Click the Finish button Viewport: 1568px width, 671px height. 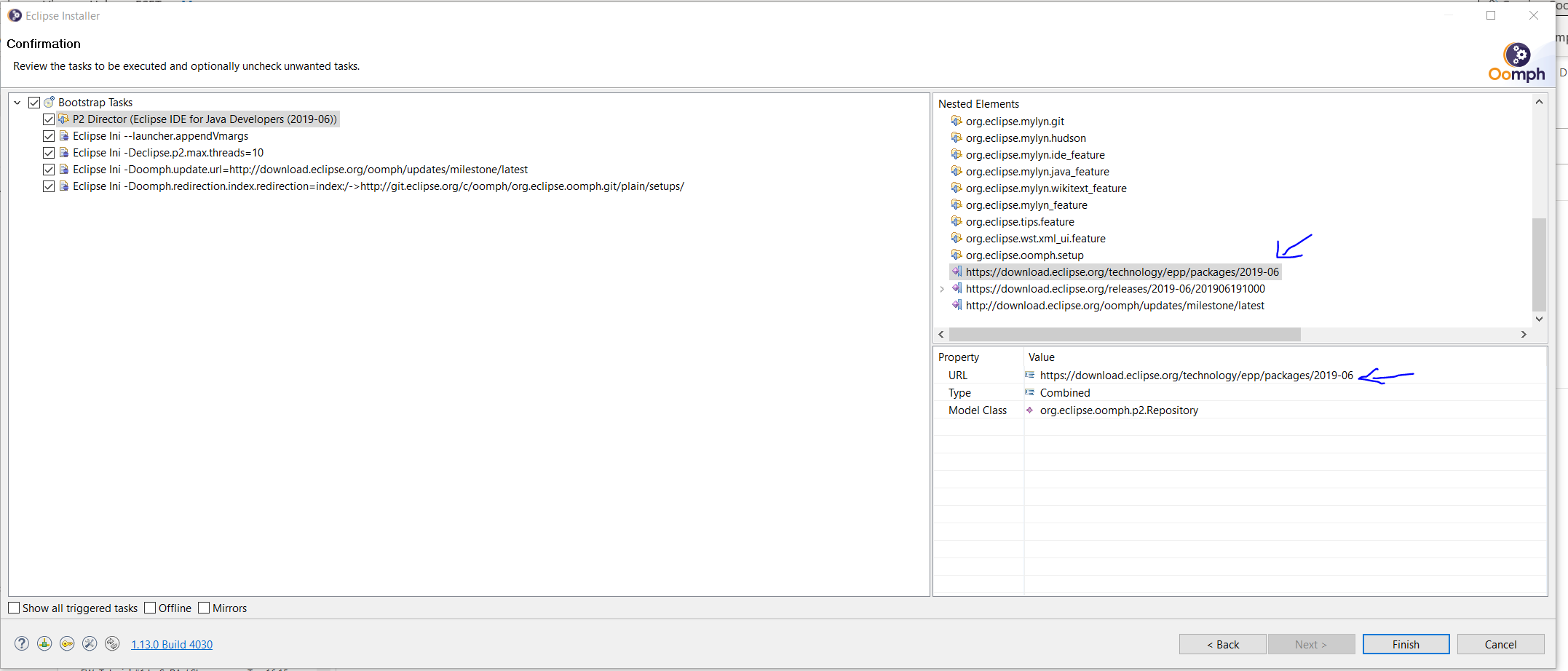pos(1406,644)
